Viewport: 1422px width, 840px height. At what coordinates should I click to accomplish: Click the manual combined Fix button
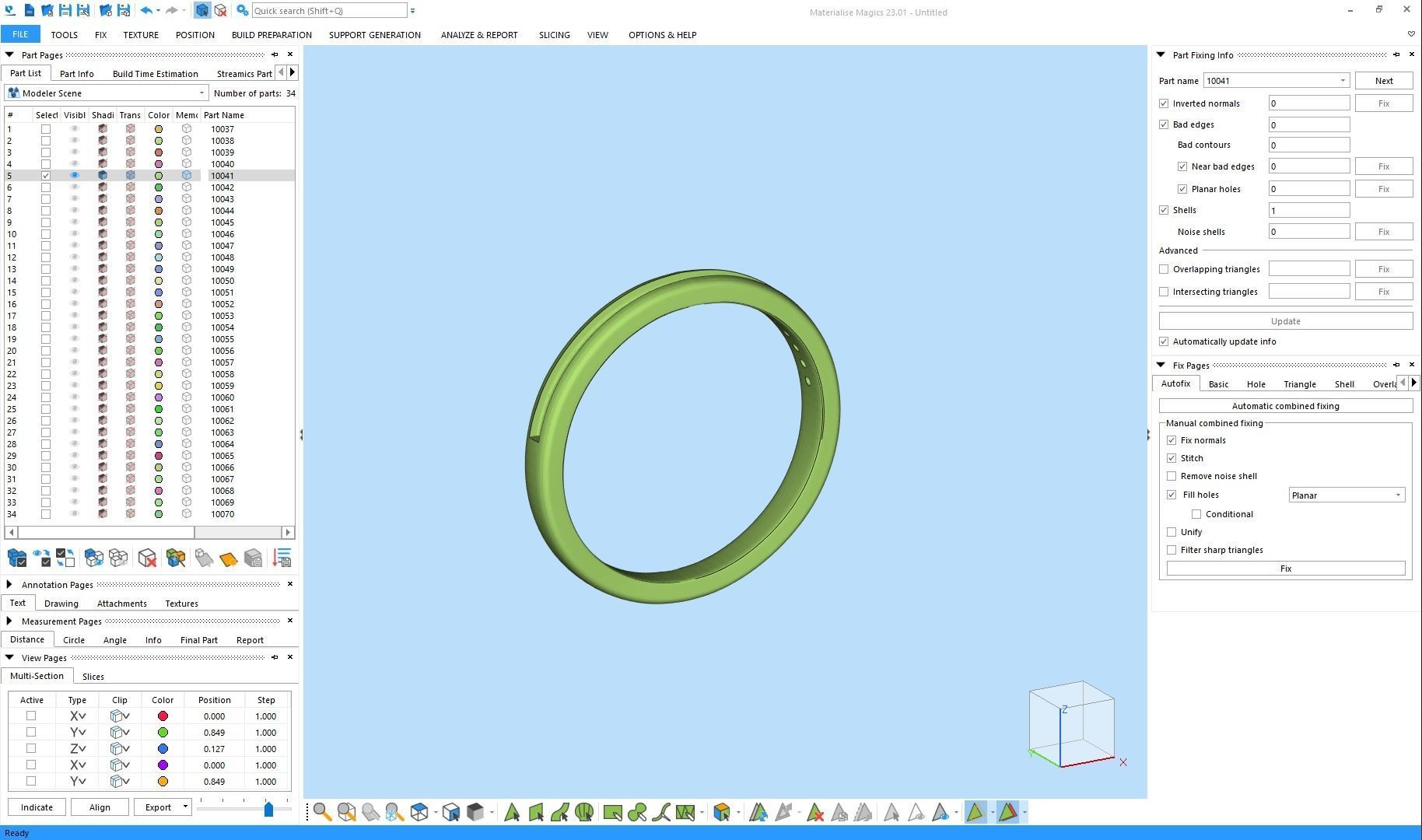point(1285,569)
